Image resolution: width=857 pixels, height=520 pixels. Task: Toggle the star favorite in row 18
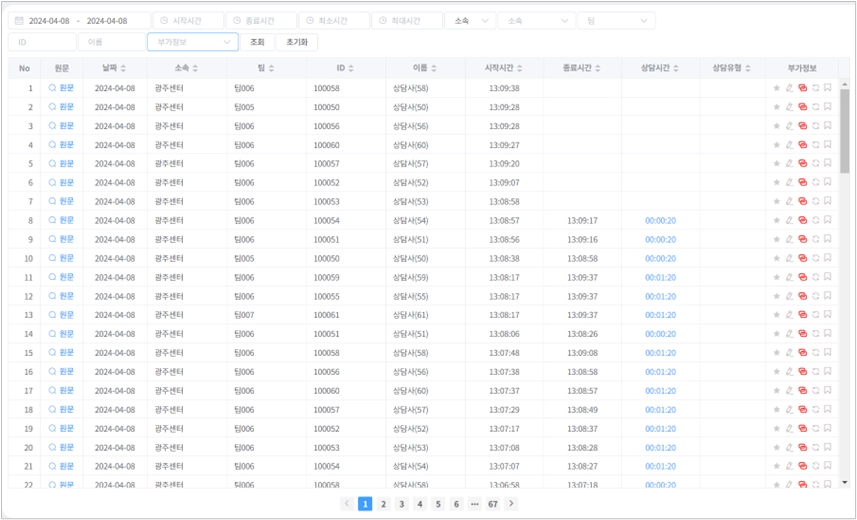776,410
